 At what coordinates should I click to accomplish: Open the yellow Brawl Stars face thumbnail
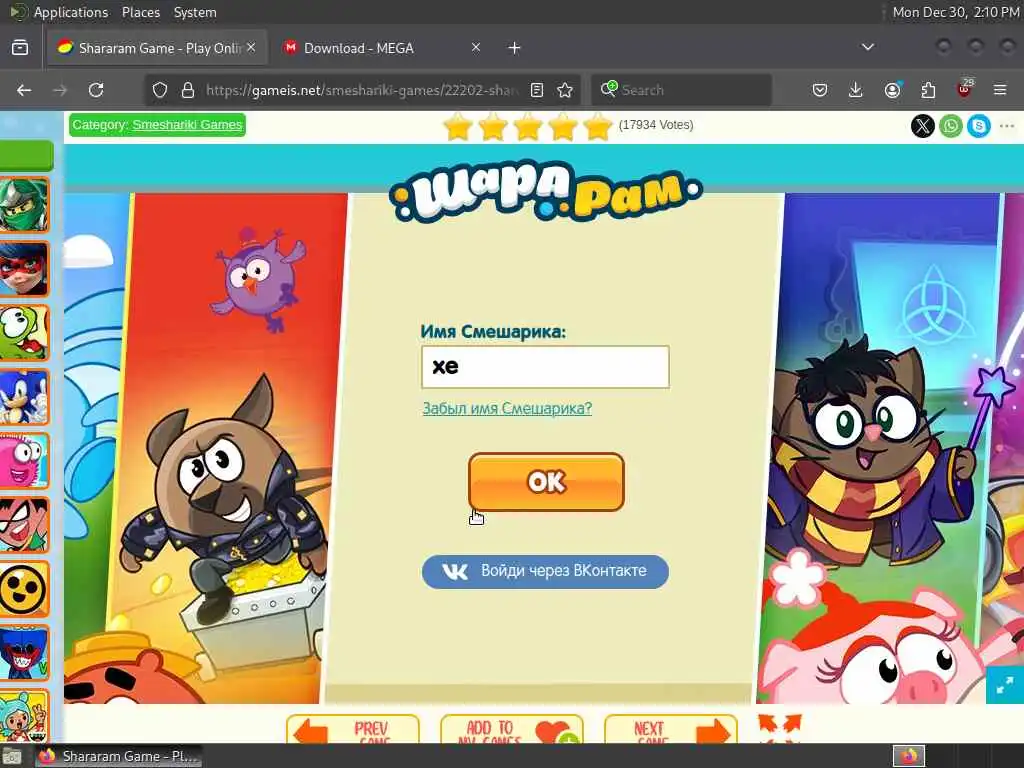click(x=24, y=588)
